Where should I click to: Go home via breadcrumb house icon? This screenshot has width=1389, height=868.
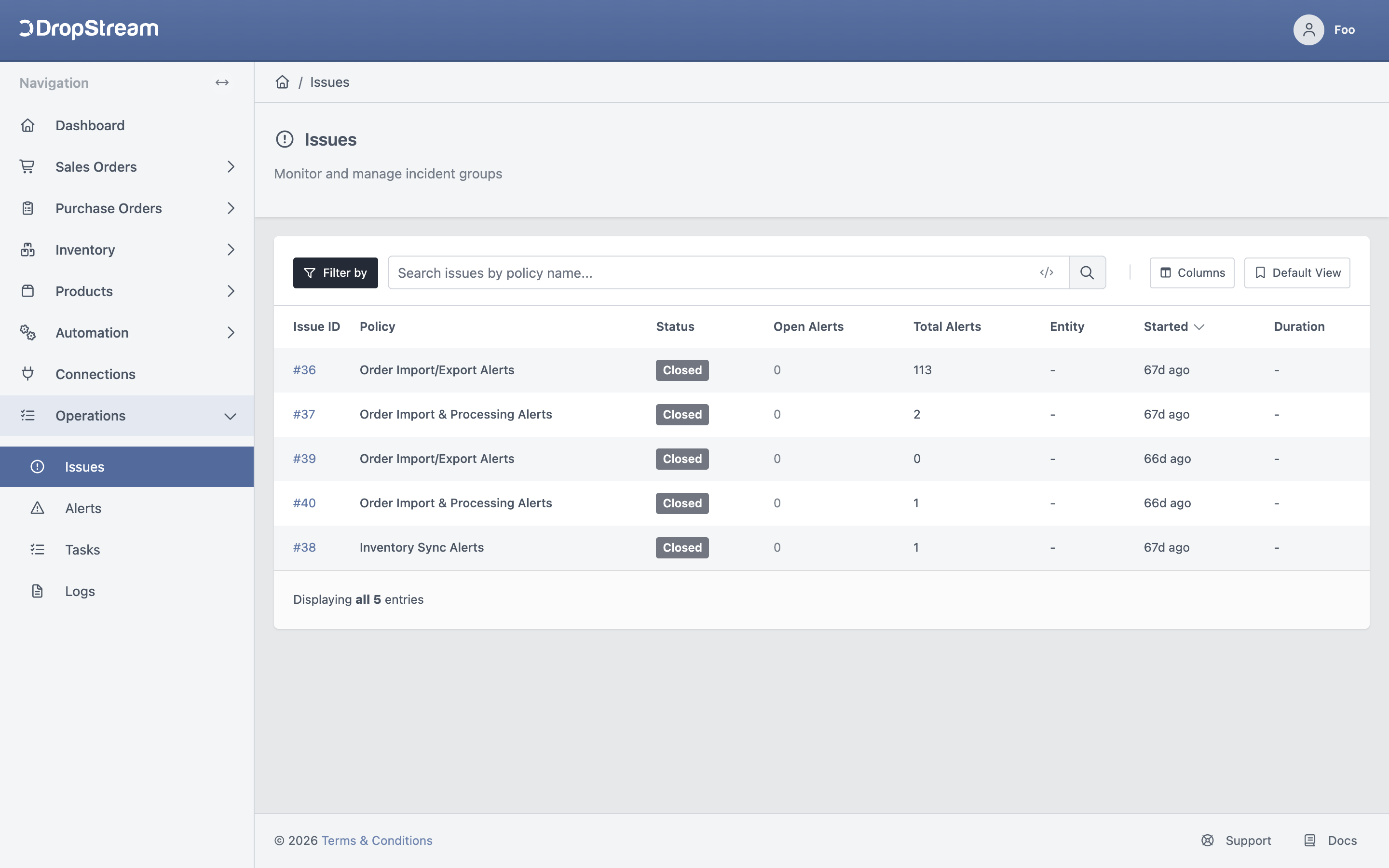[283, 82]
